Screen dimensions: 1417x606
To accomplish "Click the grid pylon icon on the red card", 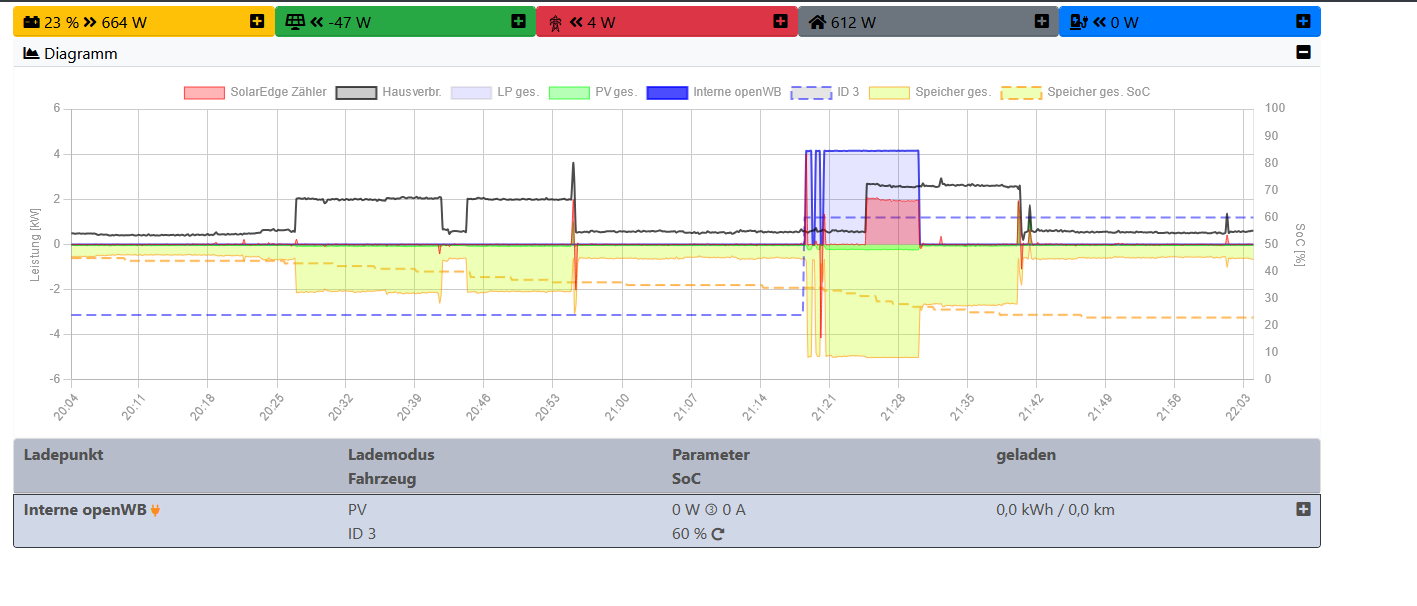I will point(556,20).
